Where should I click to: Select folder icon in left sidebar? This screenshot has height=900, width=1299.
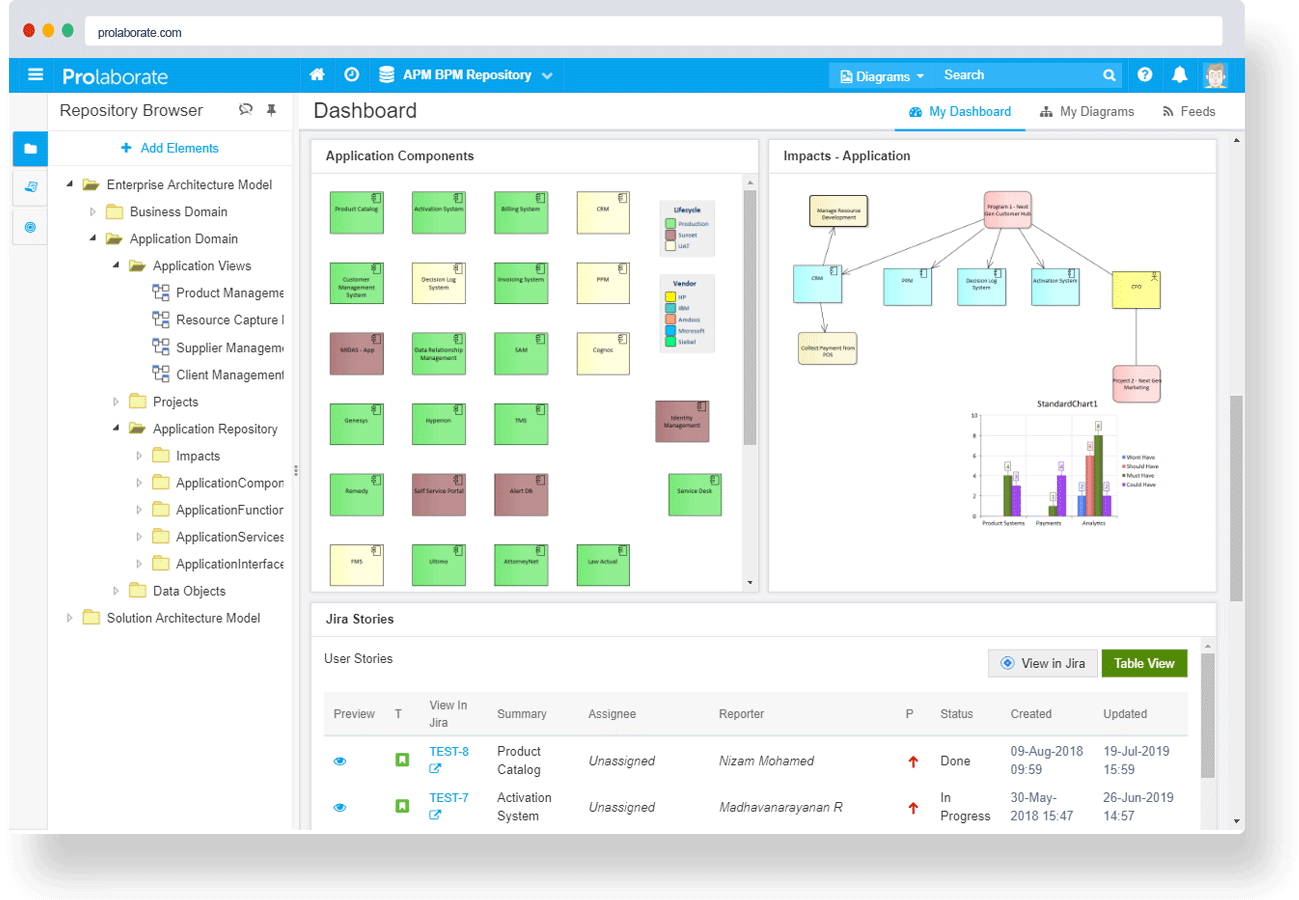[30, 149]
